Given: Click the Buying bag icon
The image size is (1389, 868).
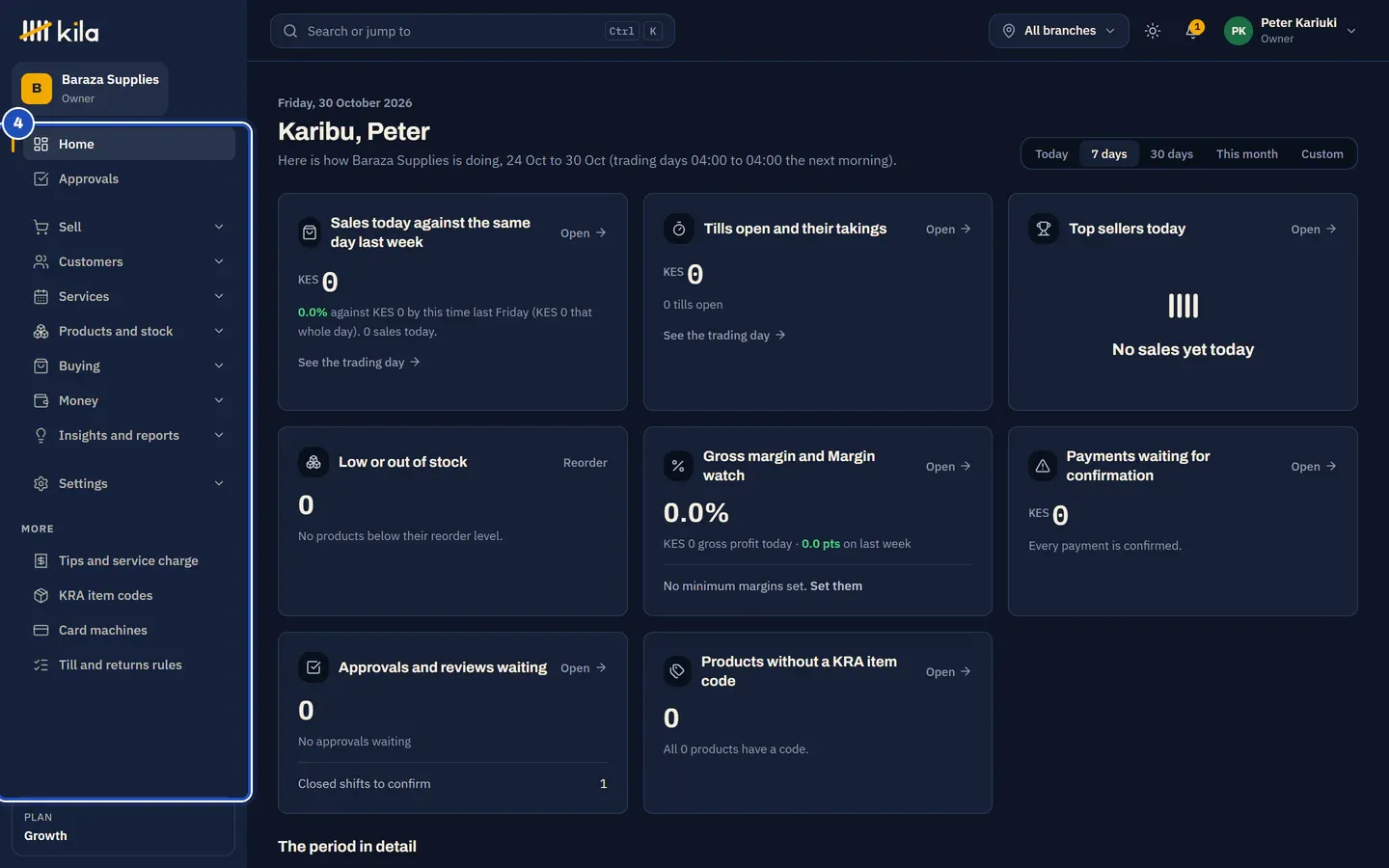Looking at the screenshot, I should coord(41,366).
